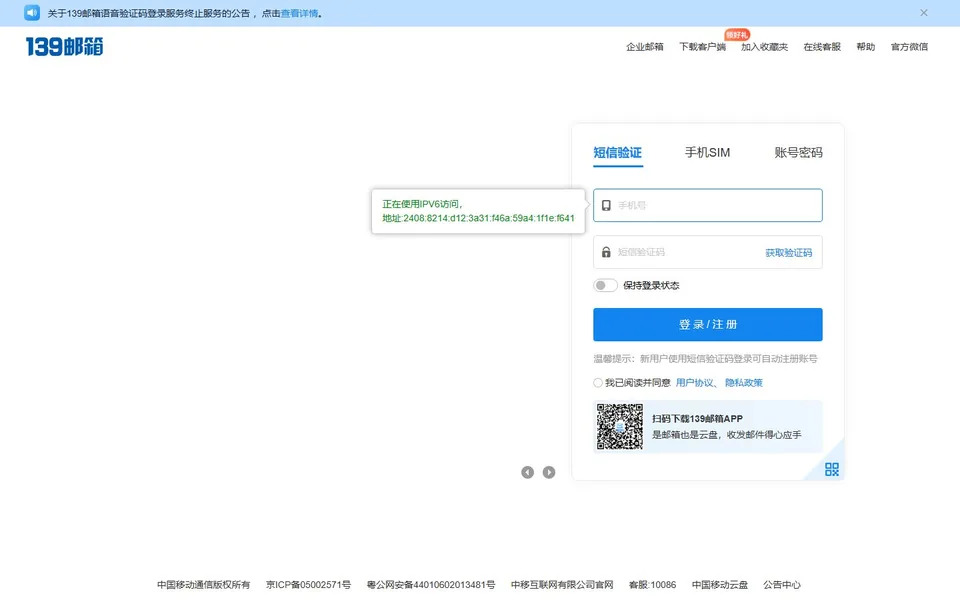Switch to 短信验证 tab
The width and height of the screenshot is (960, 600).
618,152
